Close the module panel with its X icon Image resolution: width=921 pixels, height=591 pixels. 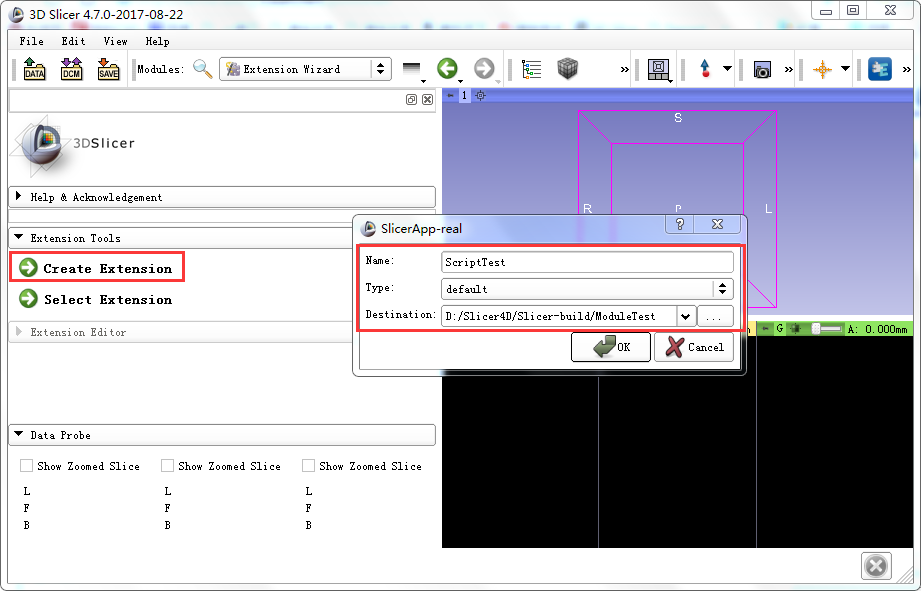(428, 100)
